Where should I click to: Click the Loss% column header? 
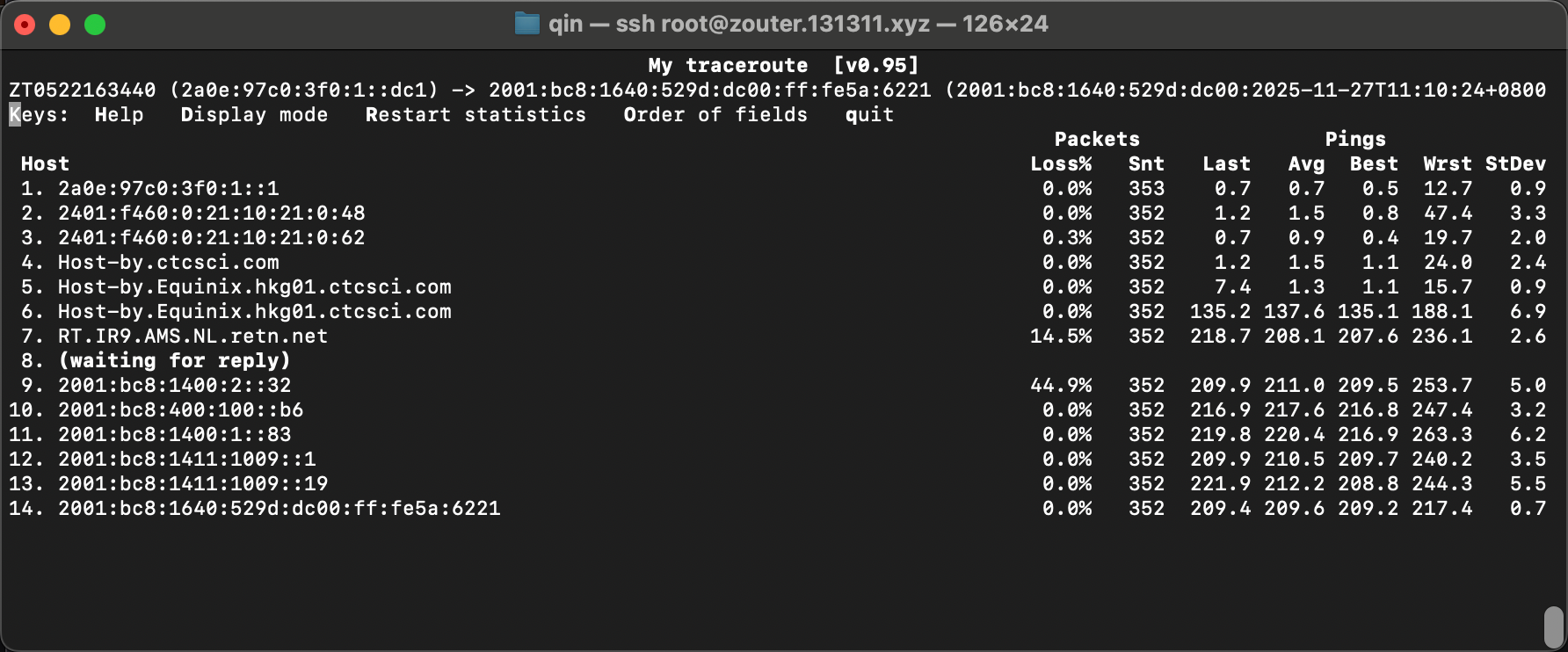tap(1061, 164)
